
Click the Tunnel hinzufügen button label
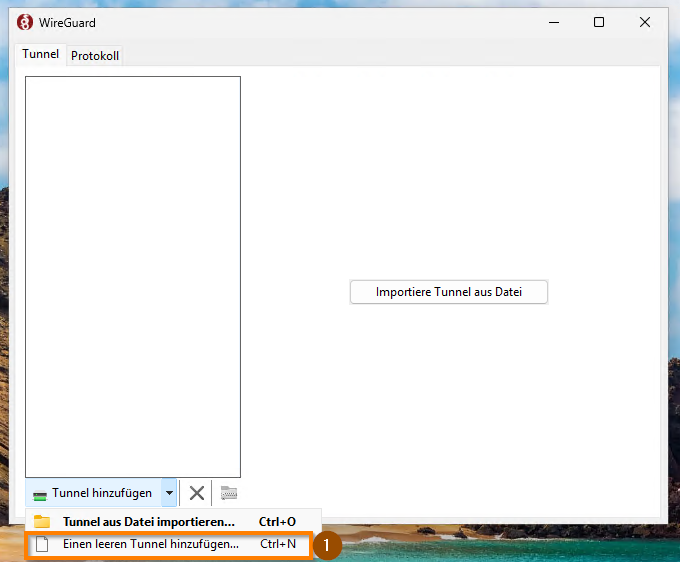pyautogui.click(x=102, y=493)
